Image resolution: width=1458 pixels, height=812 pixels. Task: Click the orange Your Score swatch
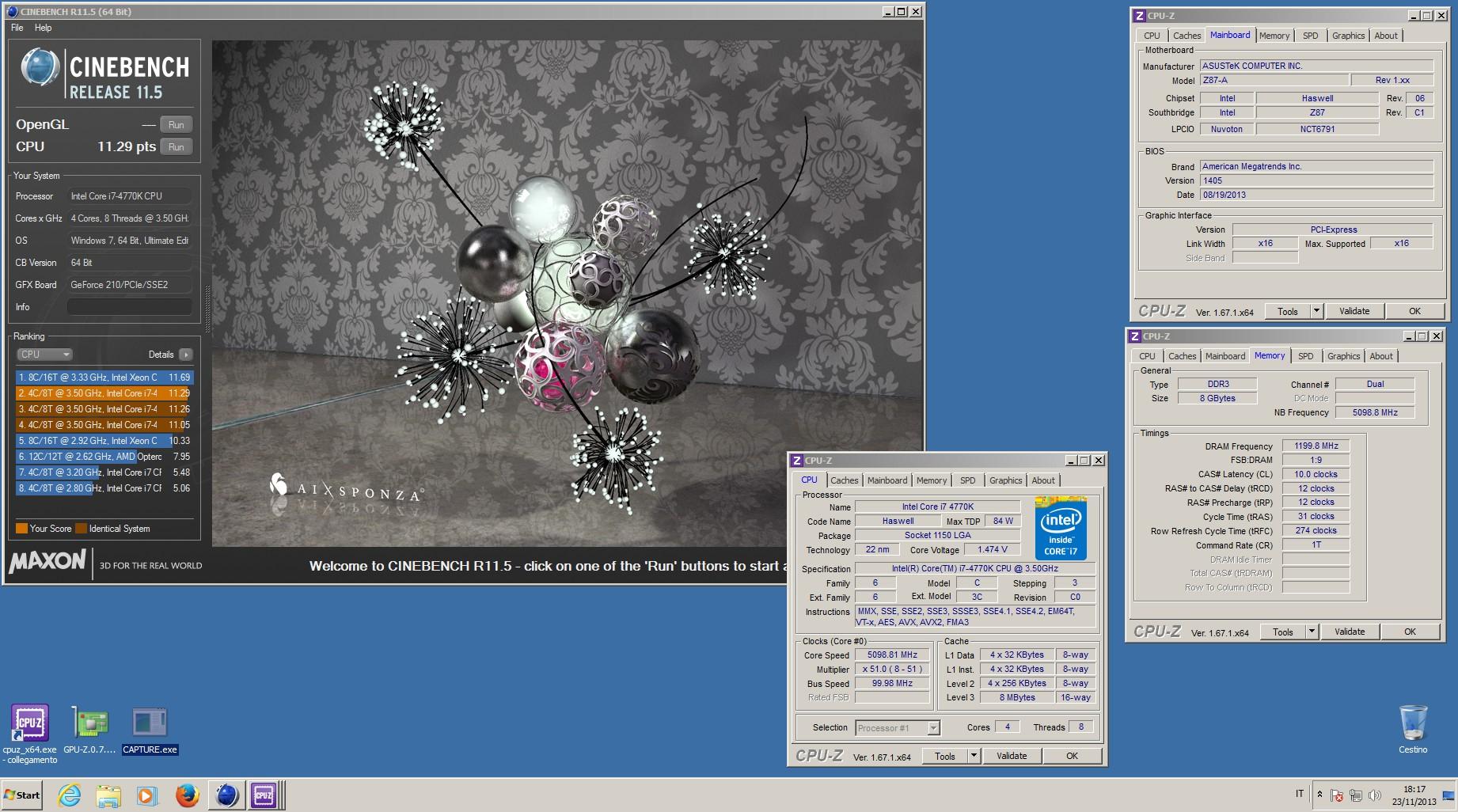click(x=21, y=529)
